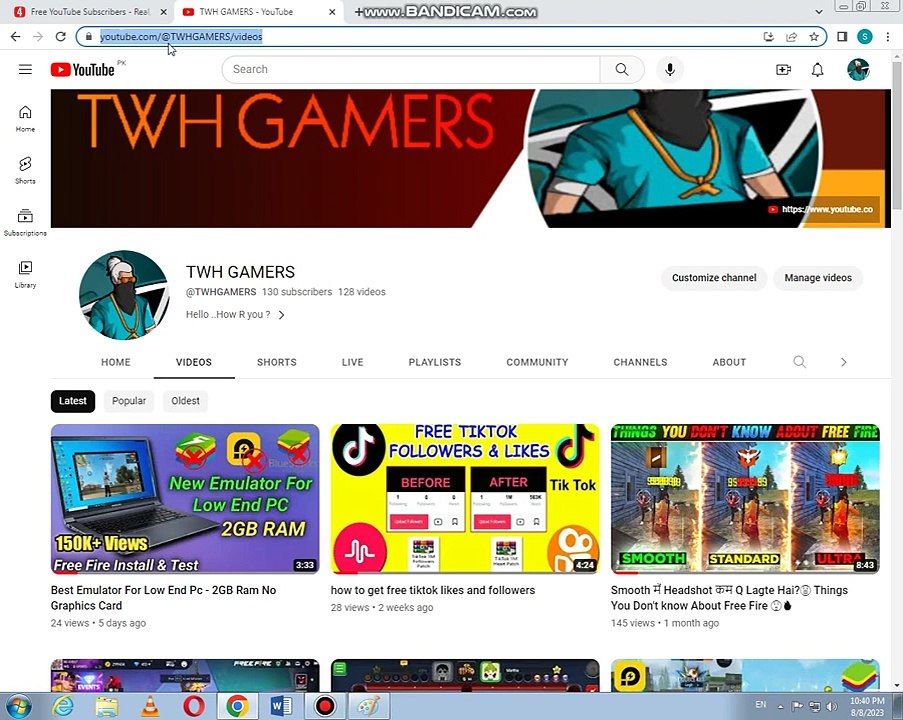Viewport: 903px width, 720px height.
Task: Open Windows Explorer from taskbar
Action: (x=107, y=706)
